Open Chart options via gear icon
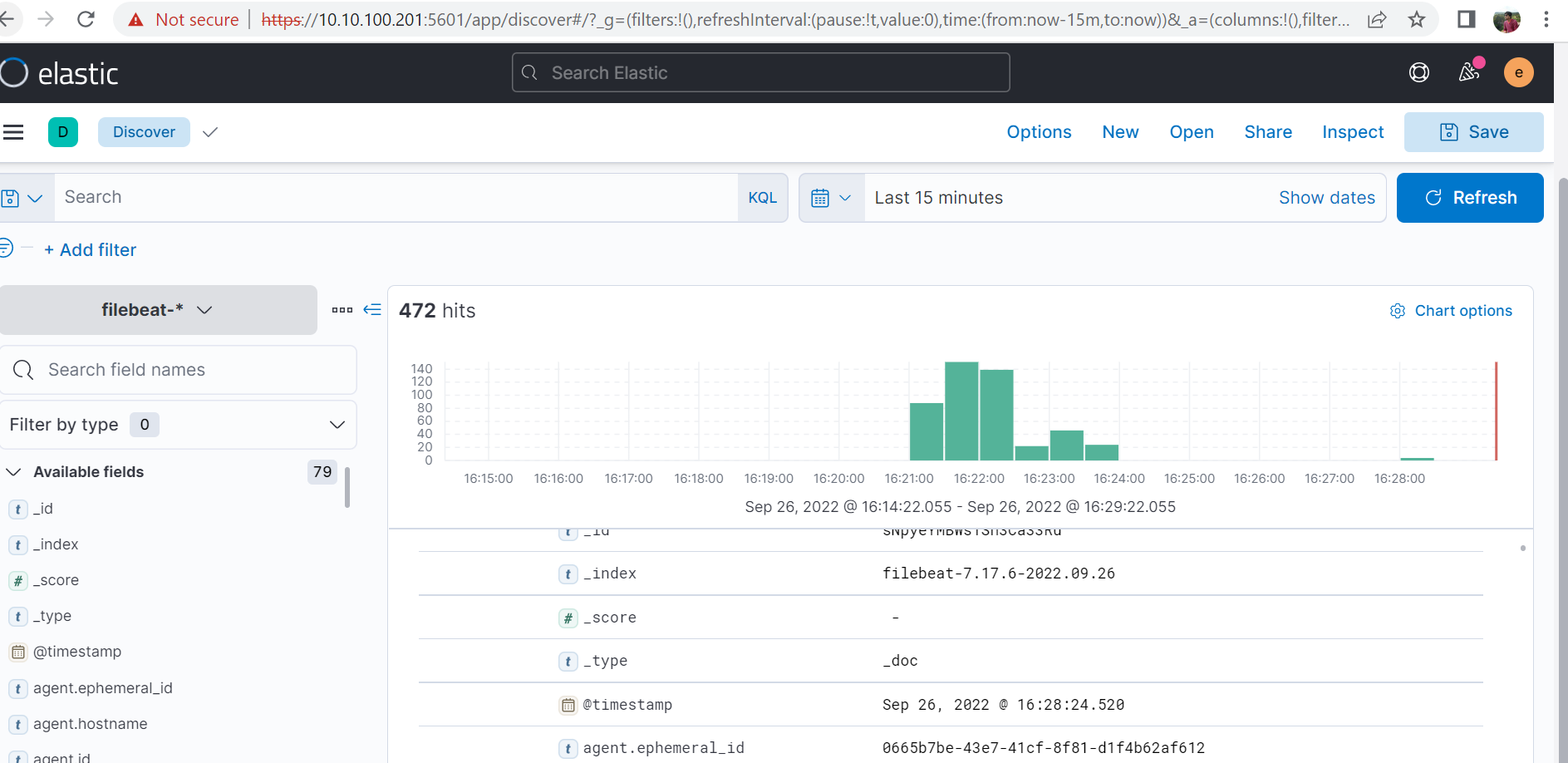The height and width of the screenshot is (763, 1568). click(x=1398, y=310)
